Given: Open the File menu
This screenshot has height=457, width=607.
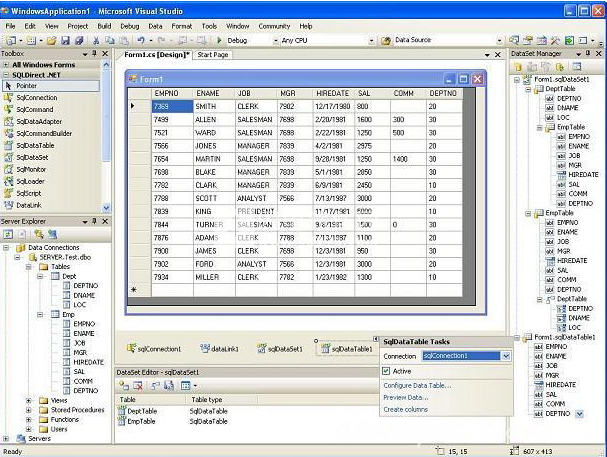Looking at the screenshot, I should tap(10, 26).
